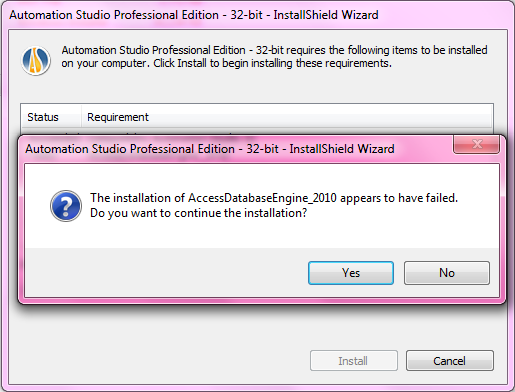Select the Requirement column header
This screenshot has height=392, width=515.
click(x=118, y=117)
